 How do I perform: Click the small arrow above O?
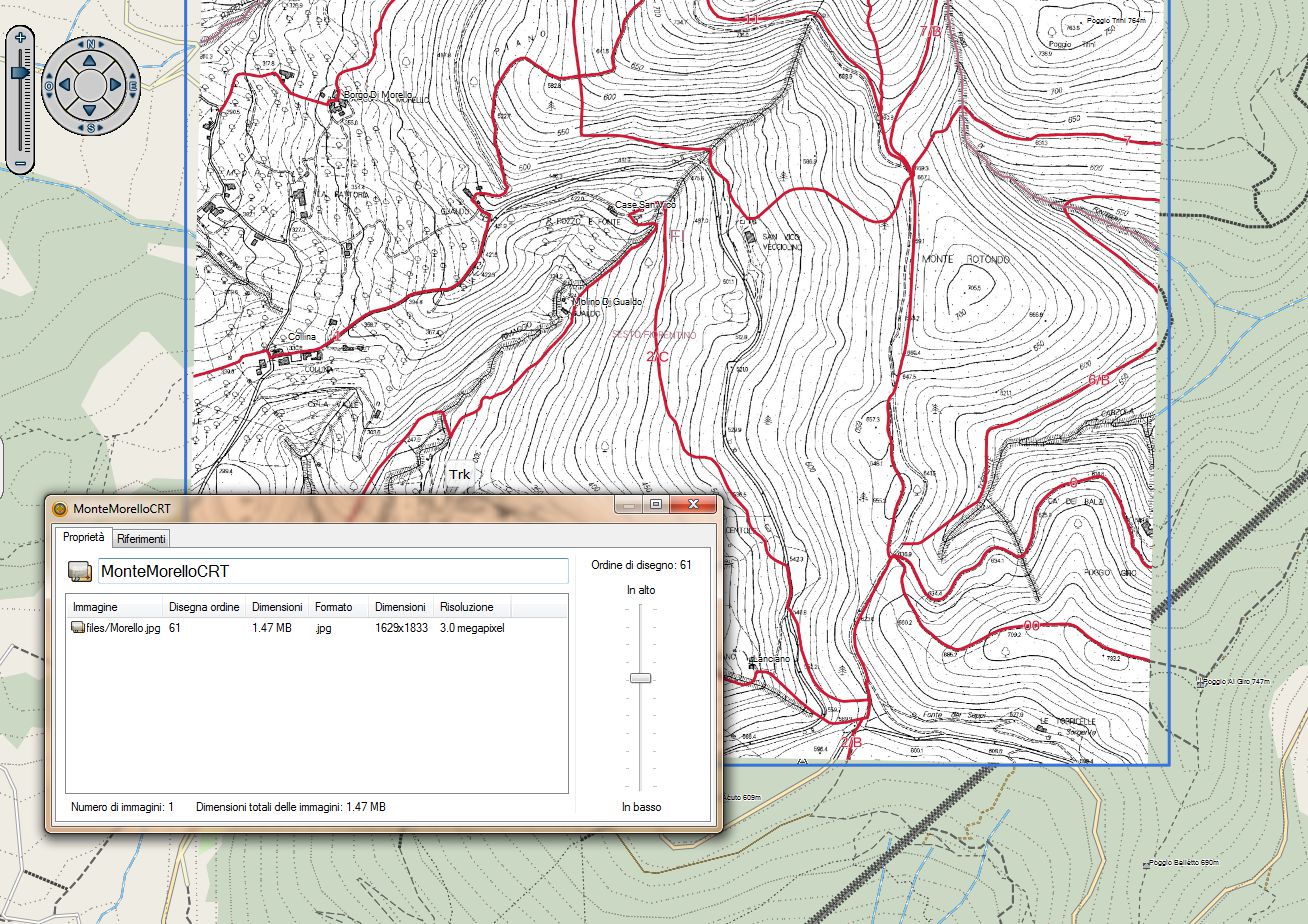click(x=50, y=75)
